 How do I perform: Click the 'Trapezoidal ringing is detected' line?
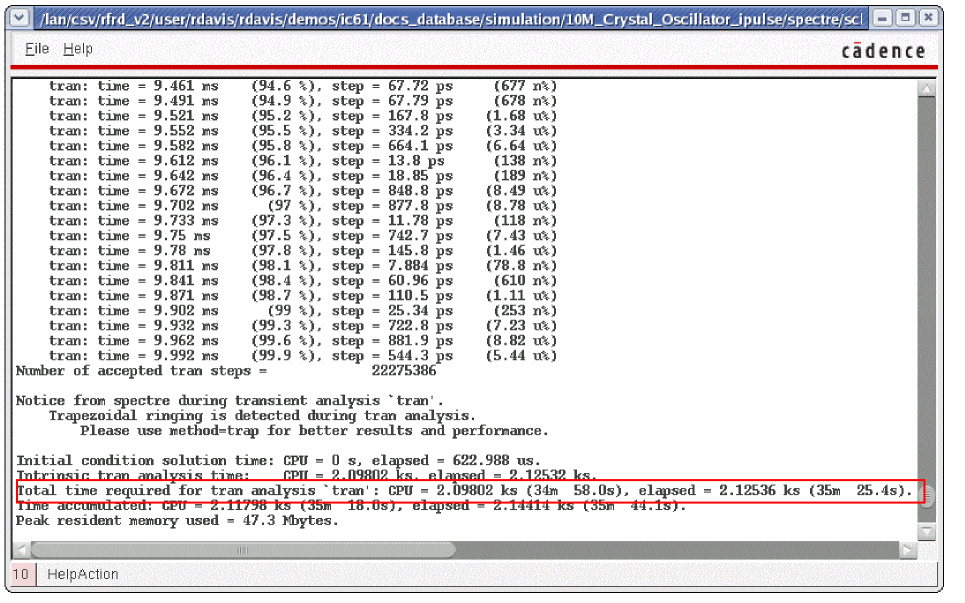tap(262, 416)
